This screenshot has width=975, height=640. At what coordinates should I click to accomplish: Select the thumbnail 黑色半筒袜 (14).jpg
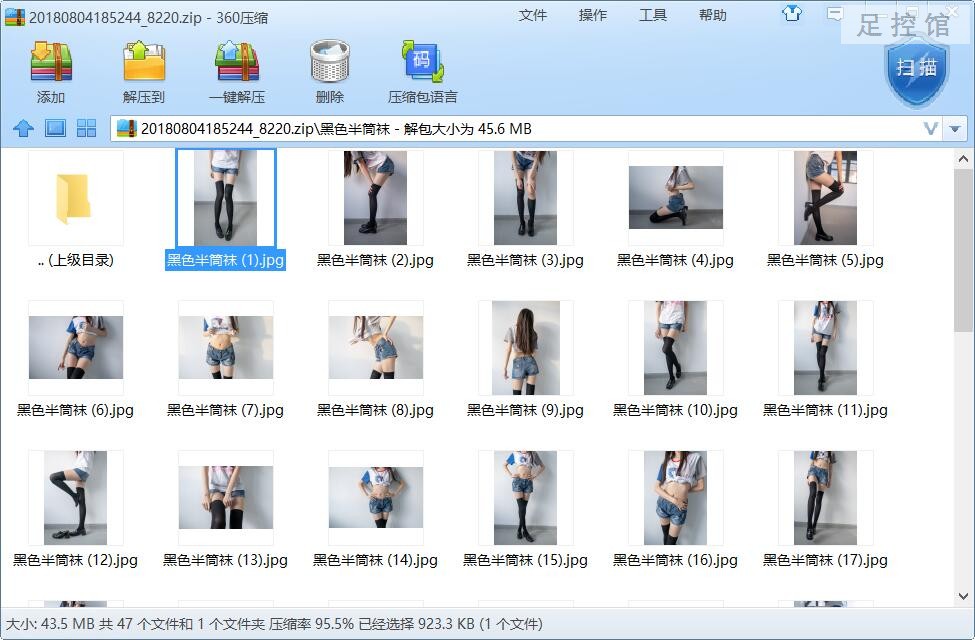[376, 498]
